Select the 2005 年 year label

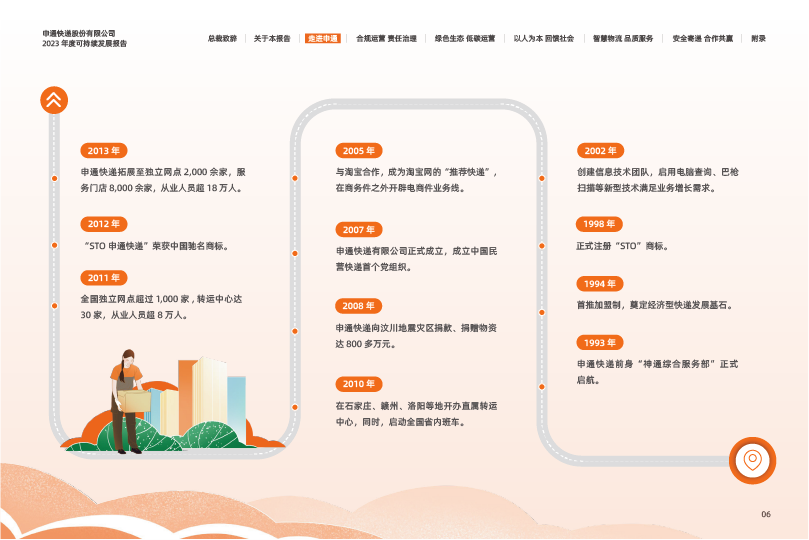pos(358,151)
